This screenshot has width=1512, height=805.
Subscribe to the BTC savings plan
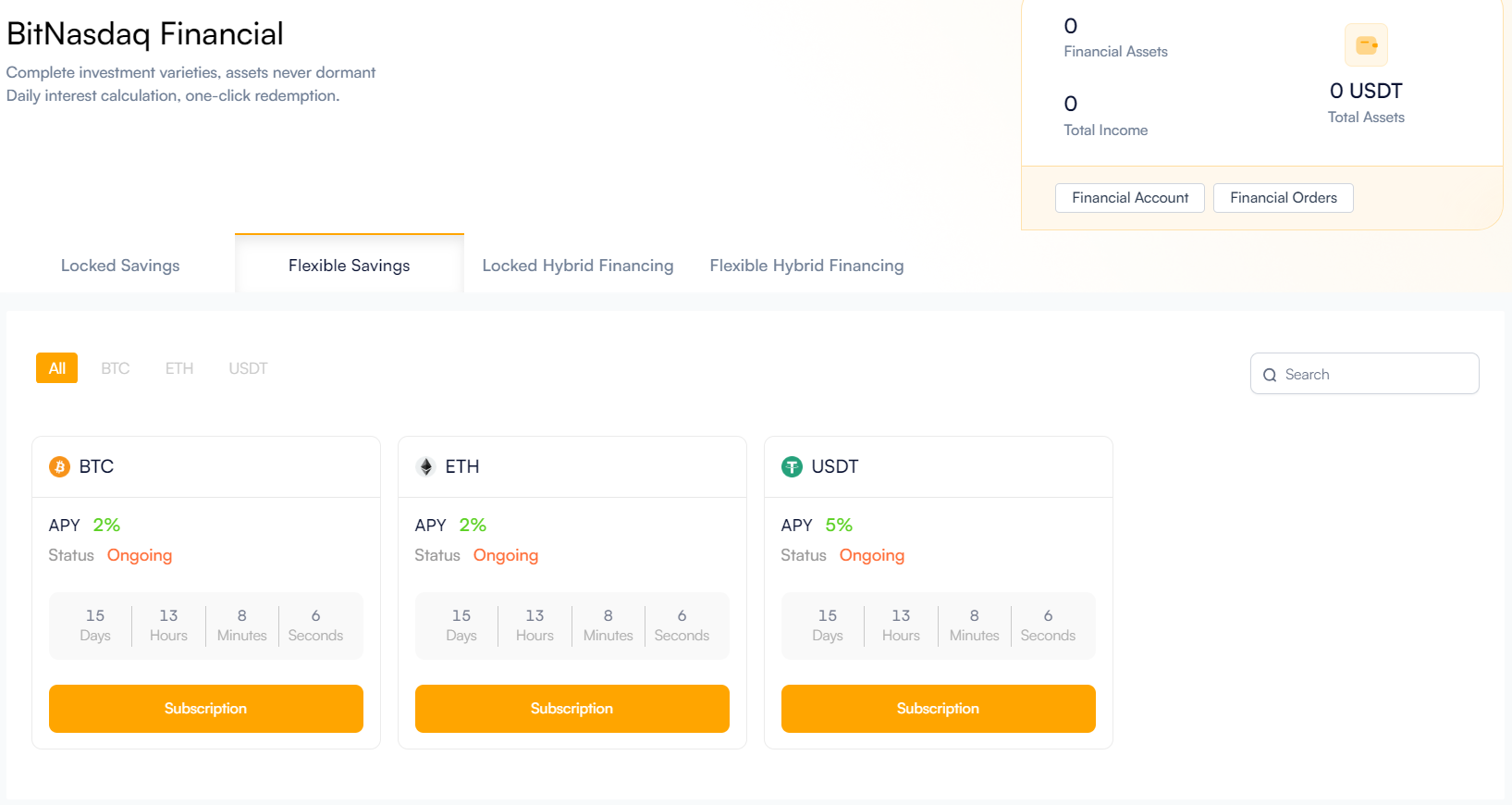pyautogui.click(x=205, y=709)
